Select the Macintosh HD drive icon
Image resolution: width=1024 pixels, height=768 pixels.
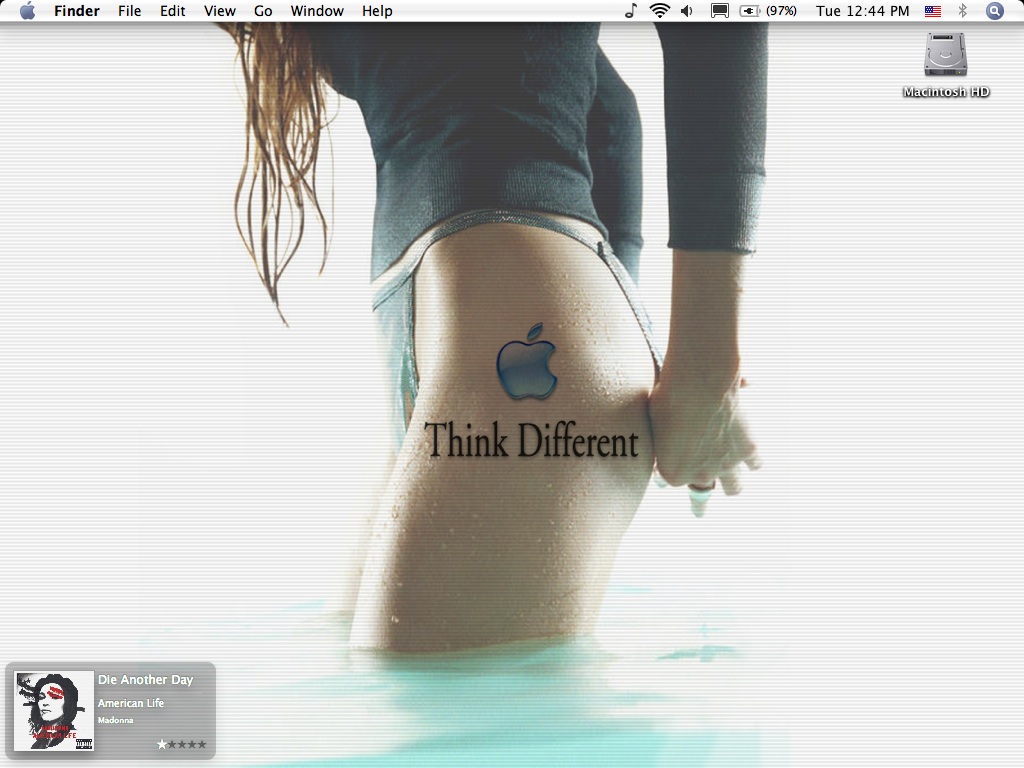[x=945, y=55]
